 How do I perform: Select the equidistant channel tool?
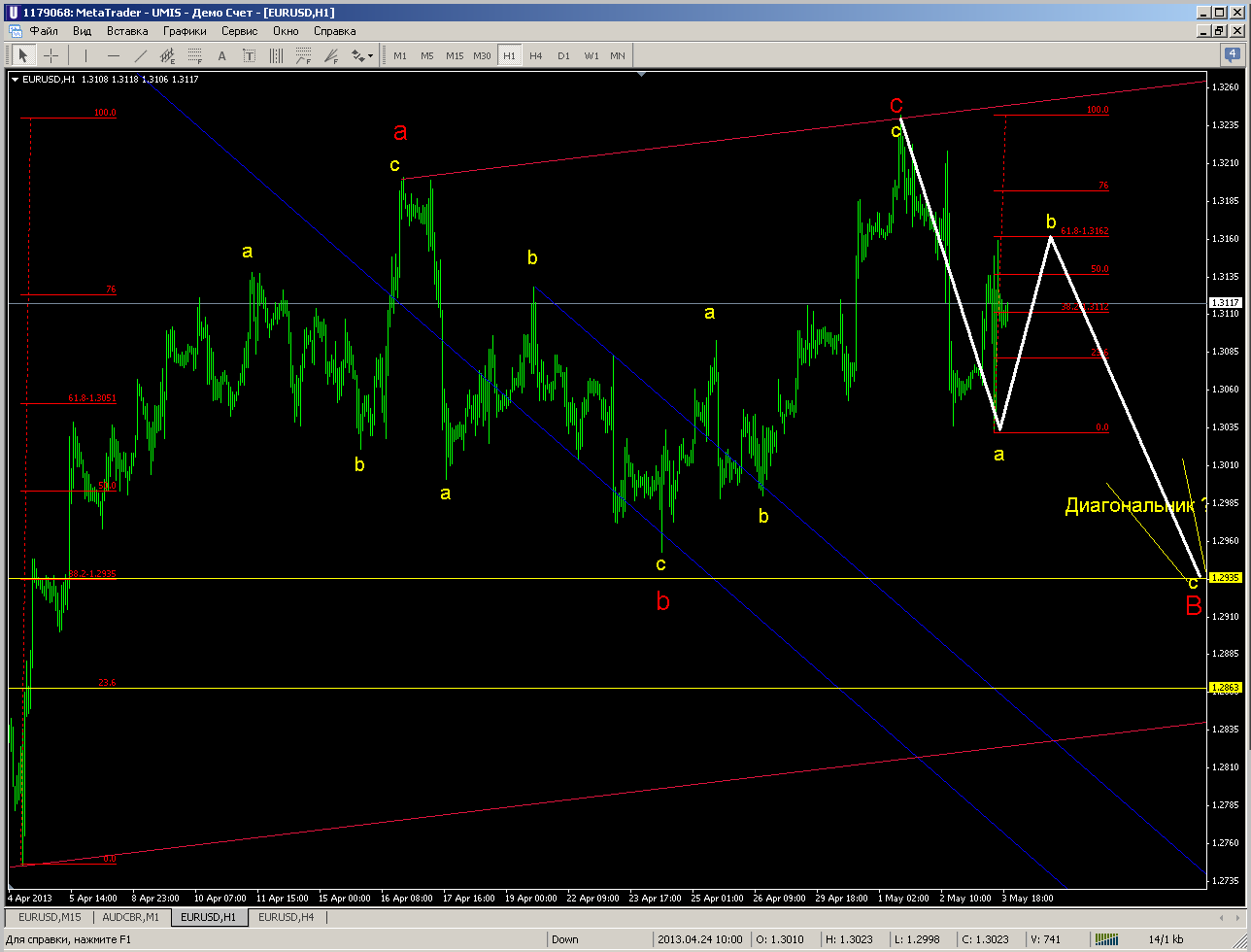pyautogui.click(x=167, y=55)
